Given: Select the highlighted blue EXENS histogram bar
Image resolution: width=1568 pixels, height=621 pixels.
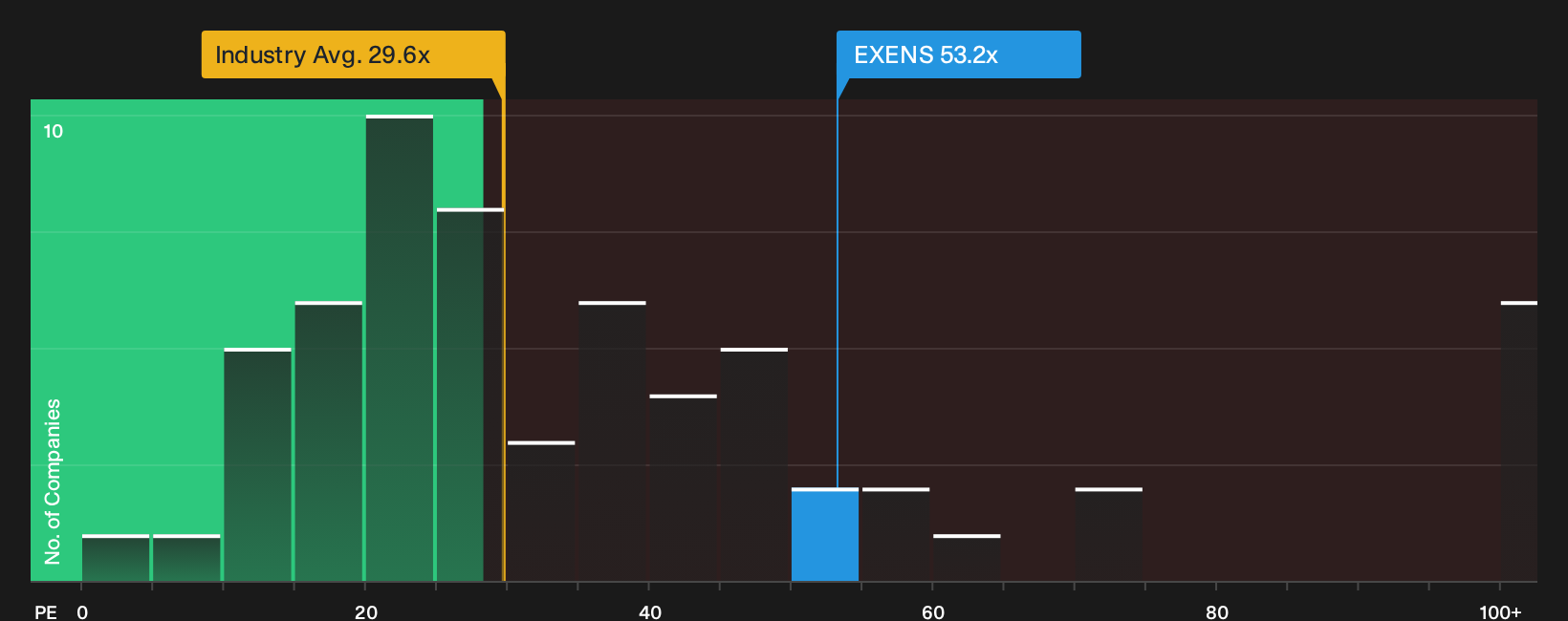Looking at the screenshot, I should [825, 535].
